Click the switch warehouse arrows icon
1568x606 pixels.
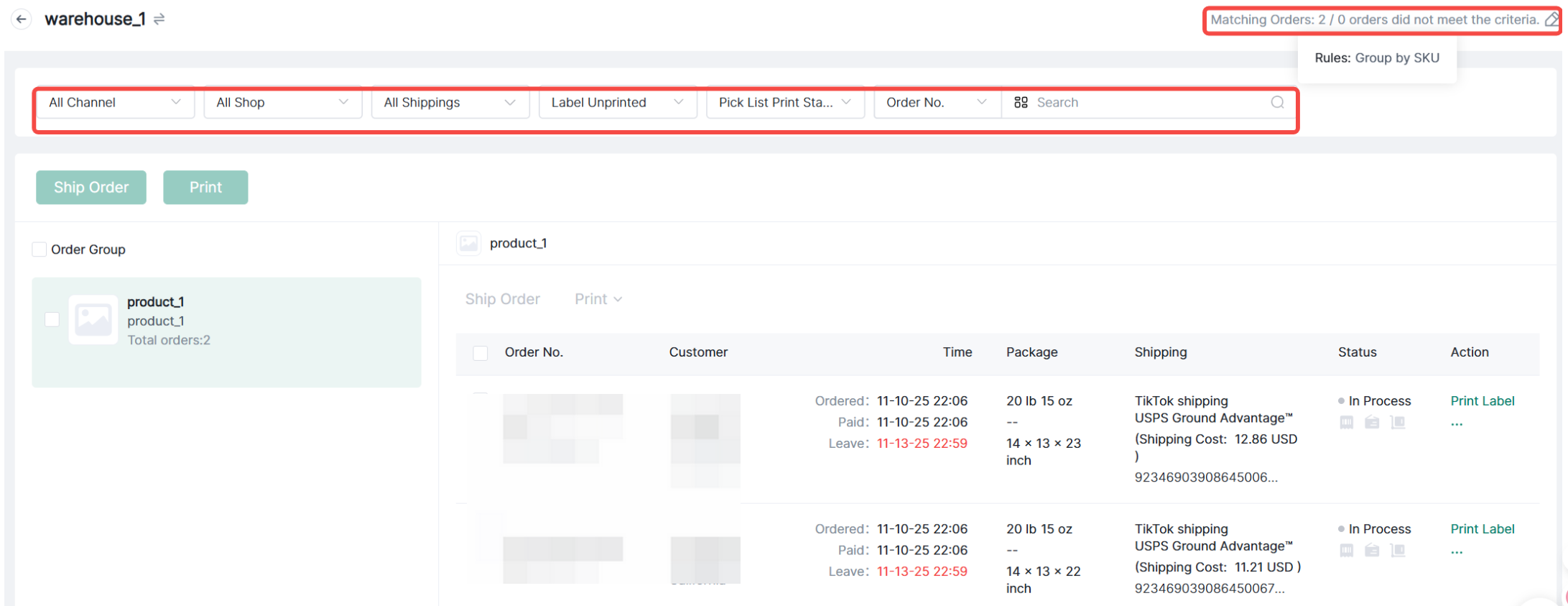pyautogui.click(x=159, y=19)
